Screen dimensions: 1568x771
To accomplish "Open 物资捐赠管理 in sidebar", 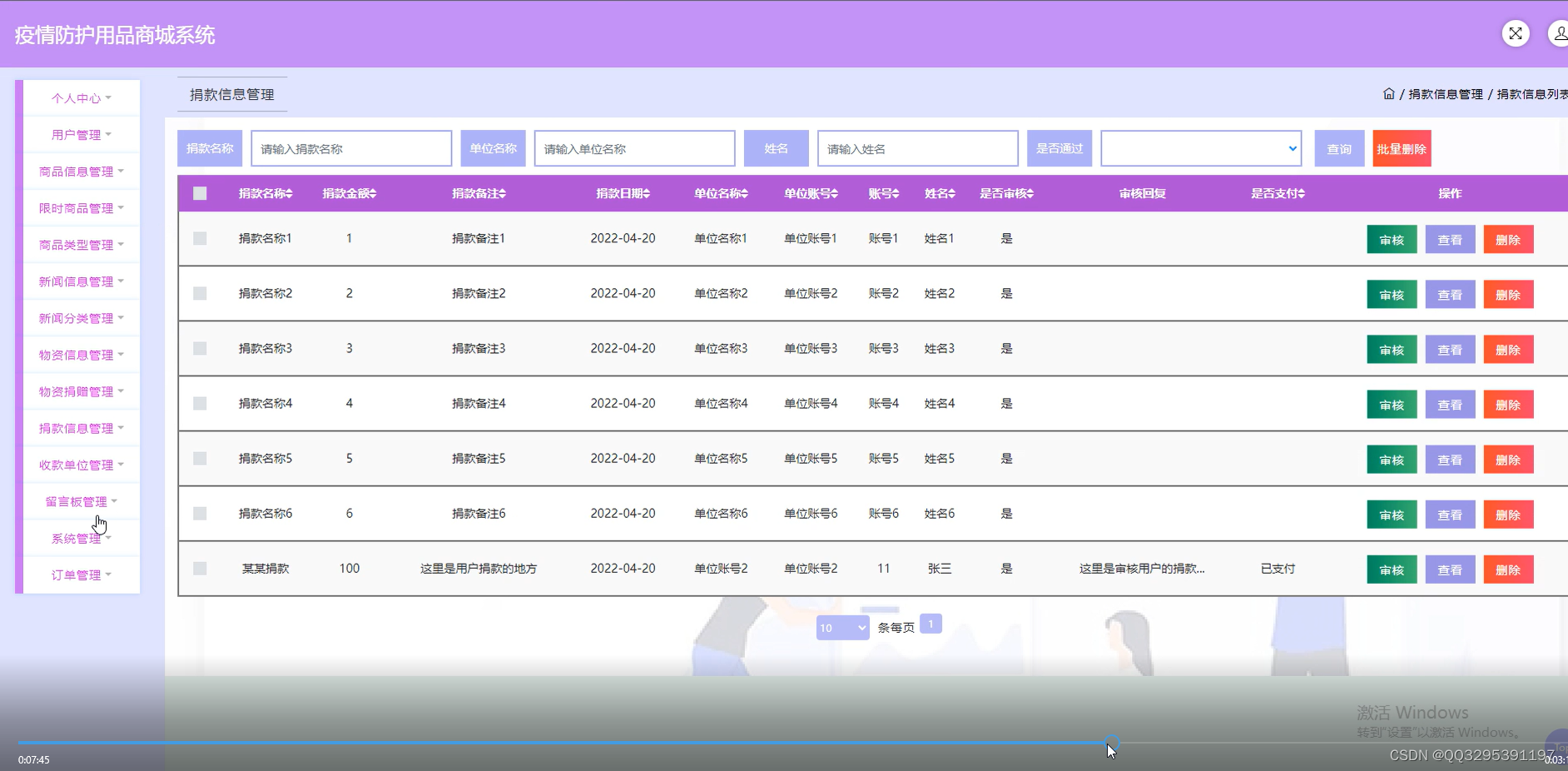I will tap(82, 391).
